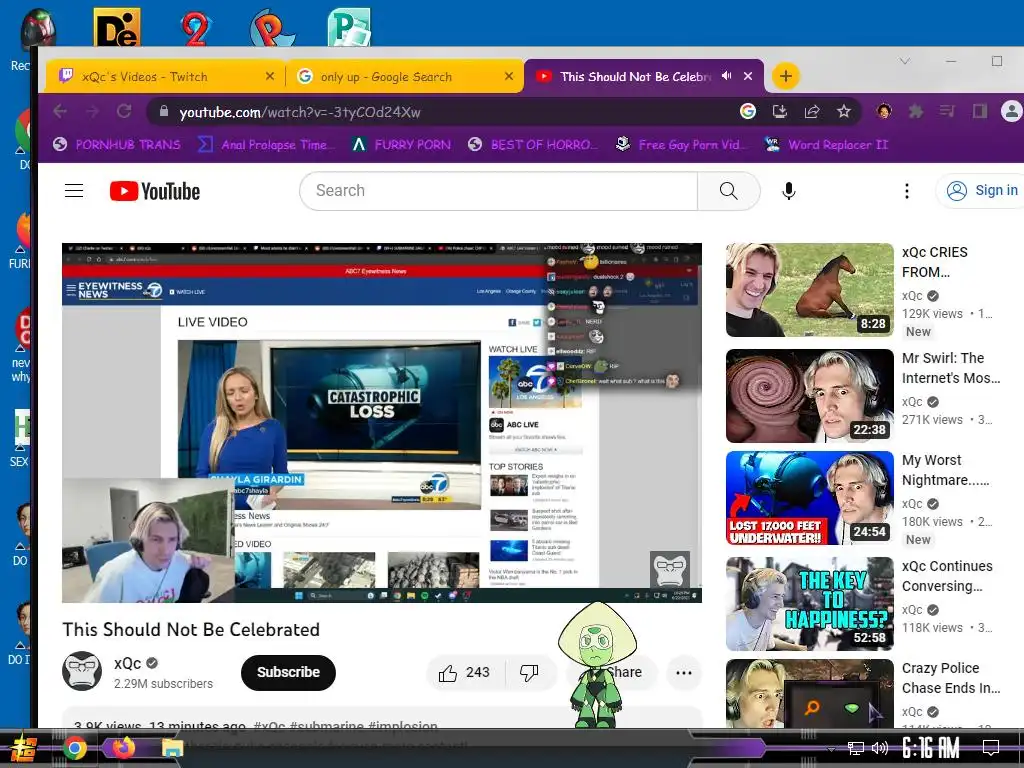1024x768 pixels.
Task: Like the video with thumbs up
Action: [x=464, y=673]
